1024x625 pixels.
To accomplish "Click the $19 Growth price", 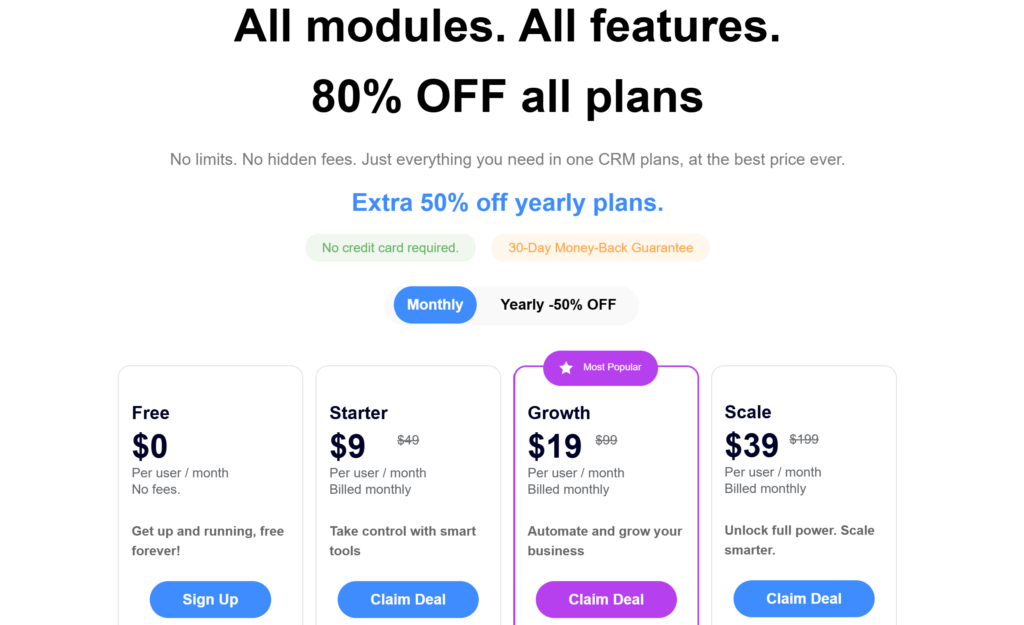I will [555, 446].
